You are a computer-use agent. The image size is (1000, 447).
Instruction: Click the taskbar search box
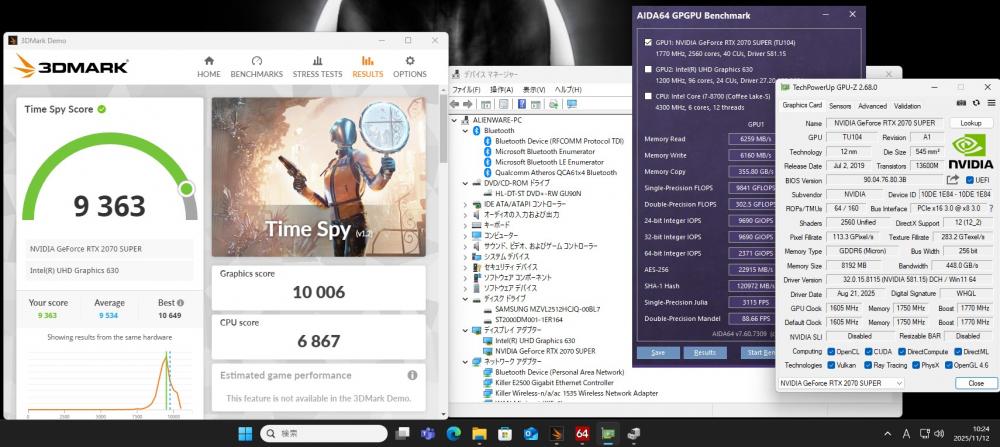pyautogui.click(x=323, y=434)
